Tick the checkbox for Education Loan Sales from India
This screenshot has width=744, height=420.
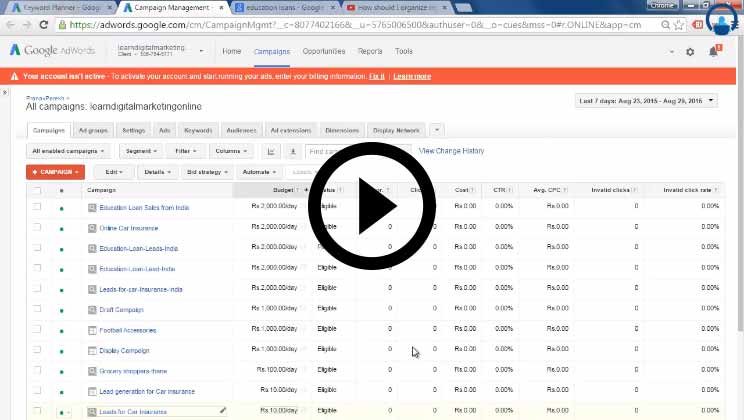(x=37, y=207)
